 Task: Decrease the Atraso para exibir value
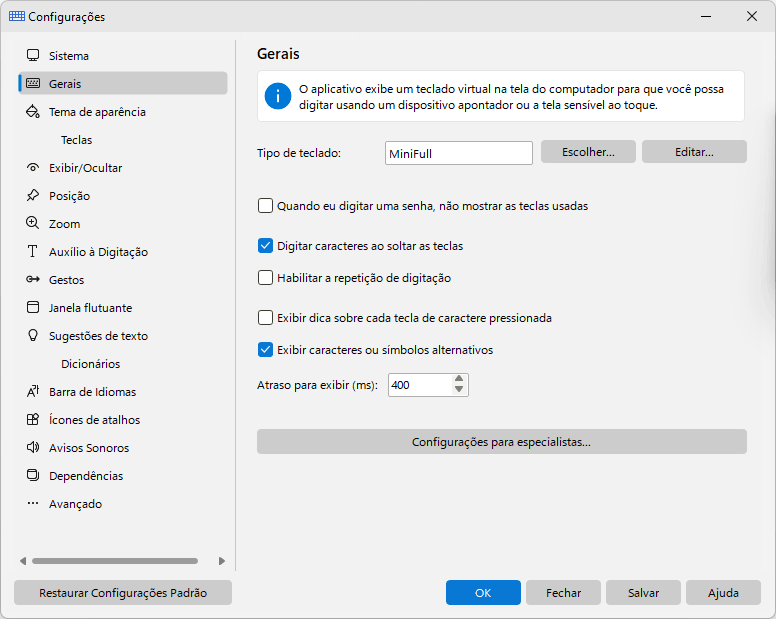(459, 390)
